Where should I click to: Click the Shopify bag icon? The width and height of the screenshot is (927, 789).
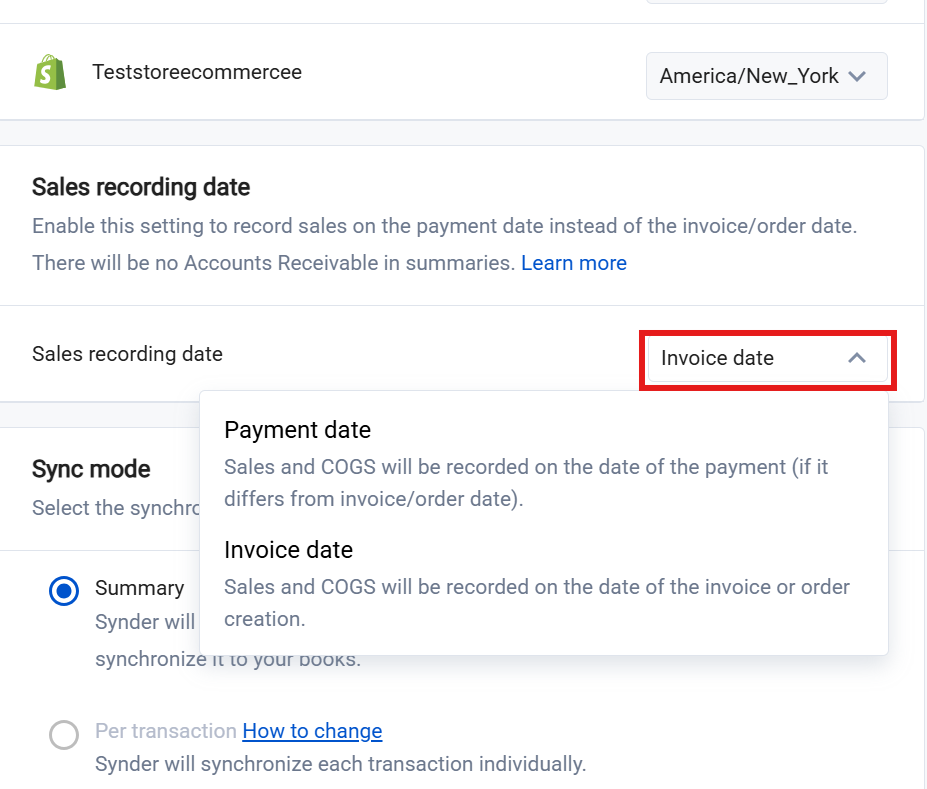tap(50, 73)
